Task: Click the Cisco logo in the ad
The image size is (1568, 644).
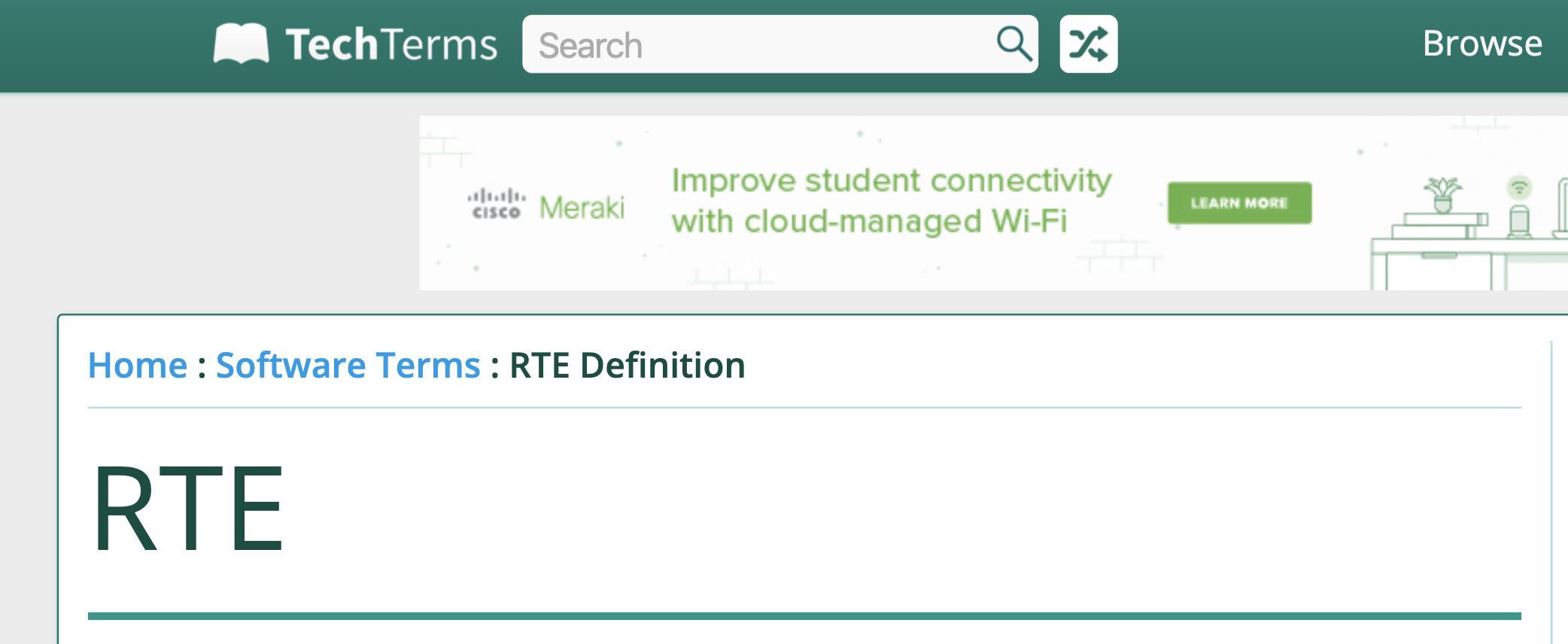Action: coord(496,204)
